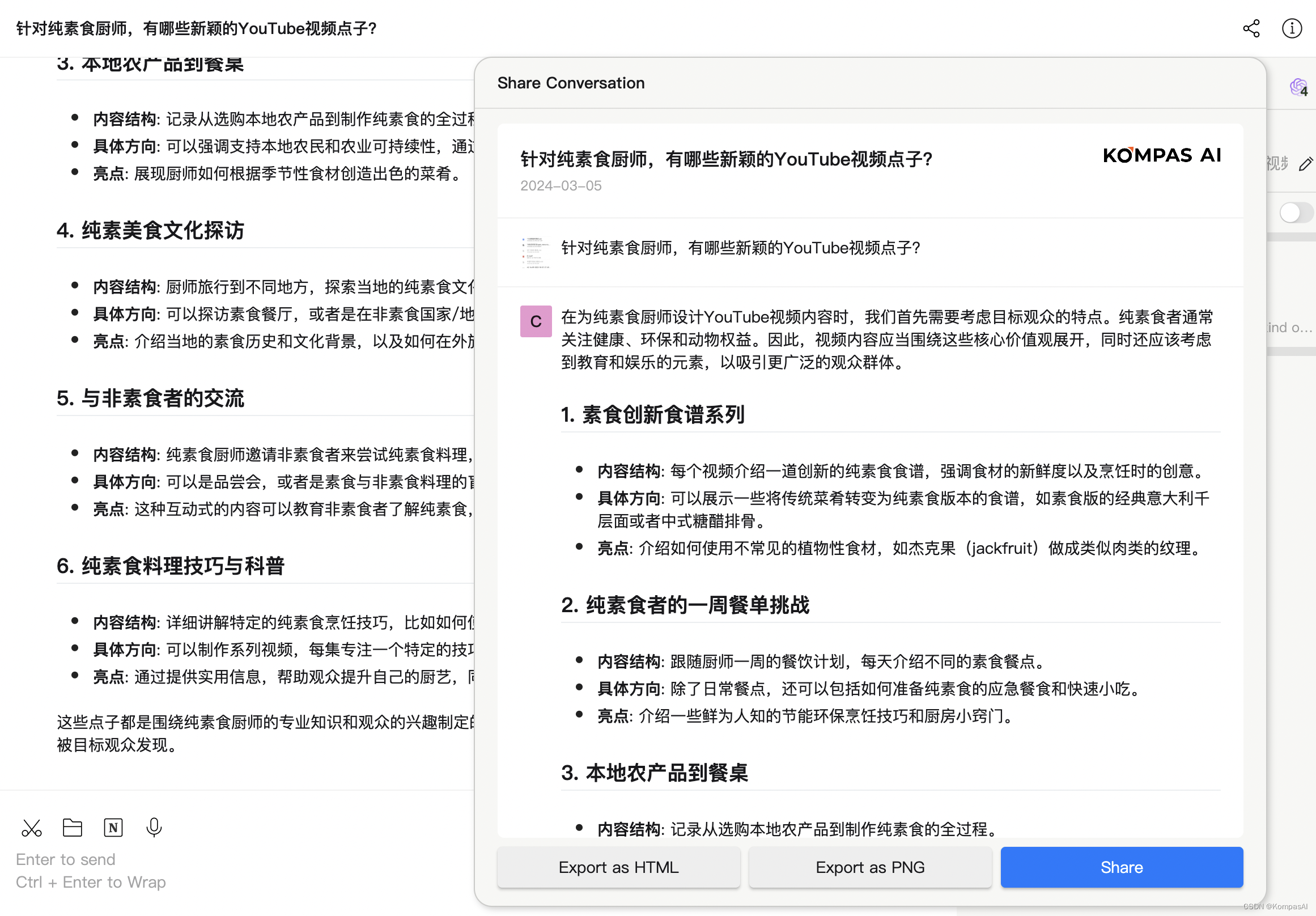Screen dimensions: 1316x916
Task: Export the conversation as HTML
Action: pos(618,867)
